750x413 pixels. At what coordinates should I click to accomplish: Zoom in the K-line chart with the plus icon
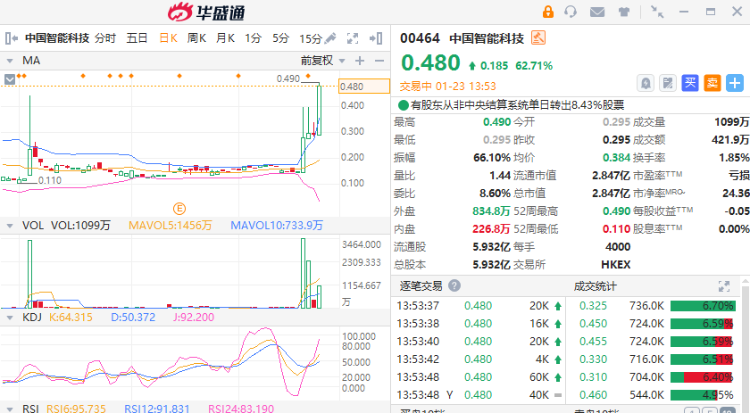(x=360, y=61)
